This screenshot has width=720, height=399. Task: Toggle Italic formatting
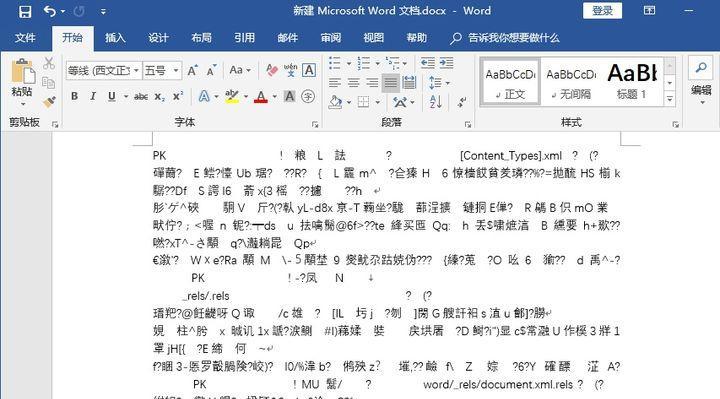click(x=93, y=96)
